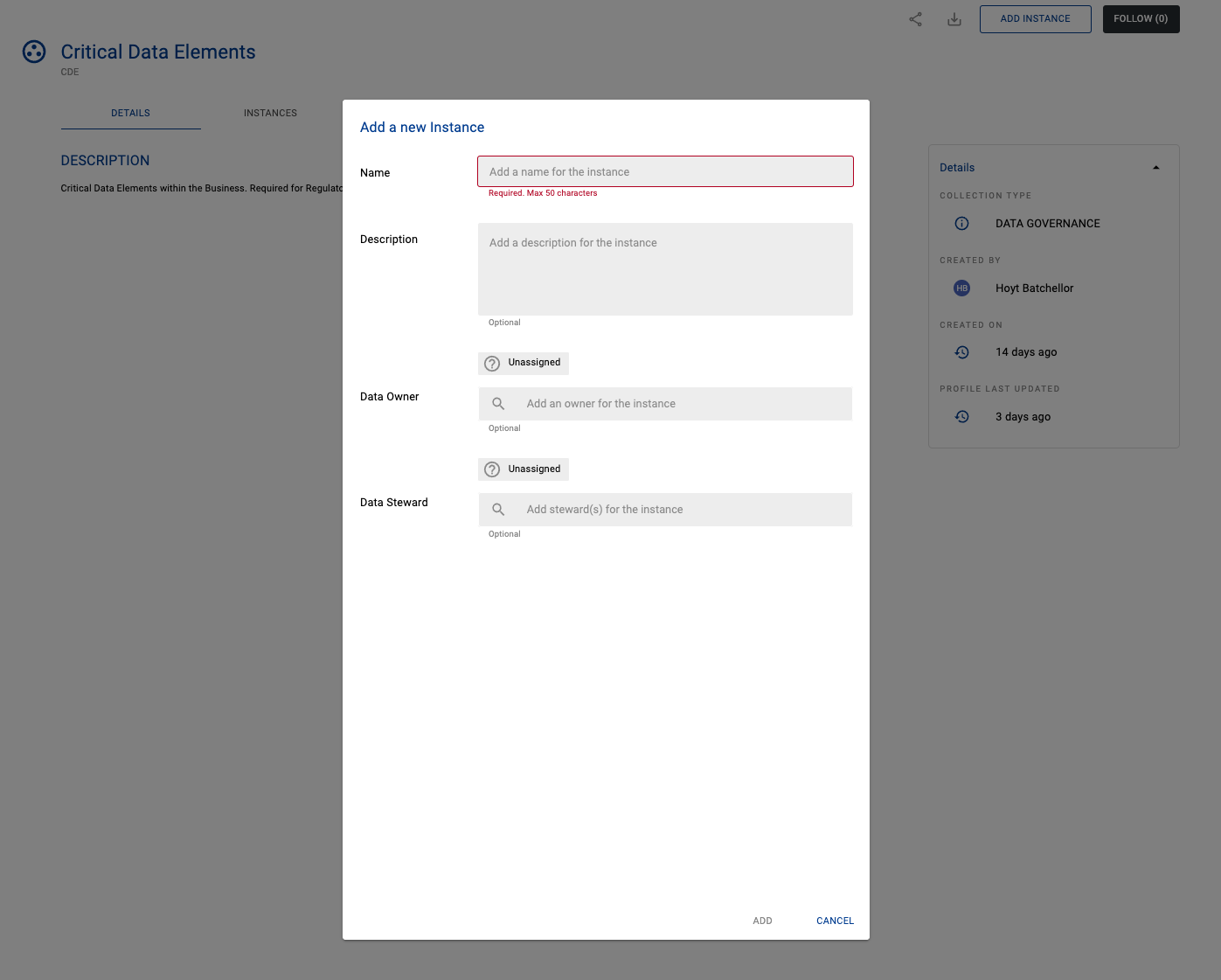Viewport: 1221px width, 980px height.
Task: Click the download icon near ADD INSTANCE
Action: [954, 18]
